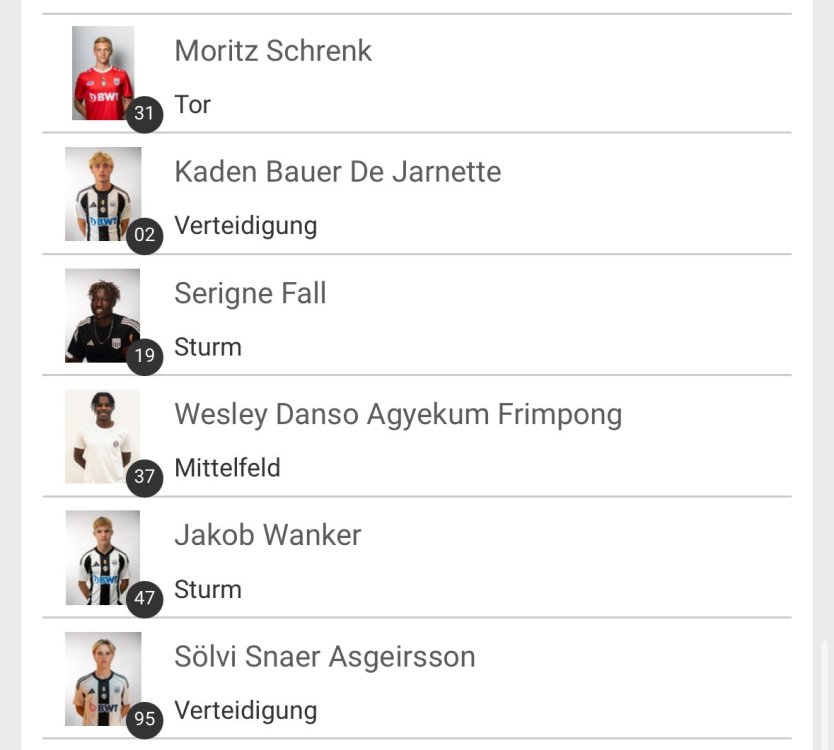The height and width of the screenshot is (750, 834).
Task: Open the photo beside Kaden Bauer De Jarnette
Action: [x=102, y=193]
